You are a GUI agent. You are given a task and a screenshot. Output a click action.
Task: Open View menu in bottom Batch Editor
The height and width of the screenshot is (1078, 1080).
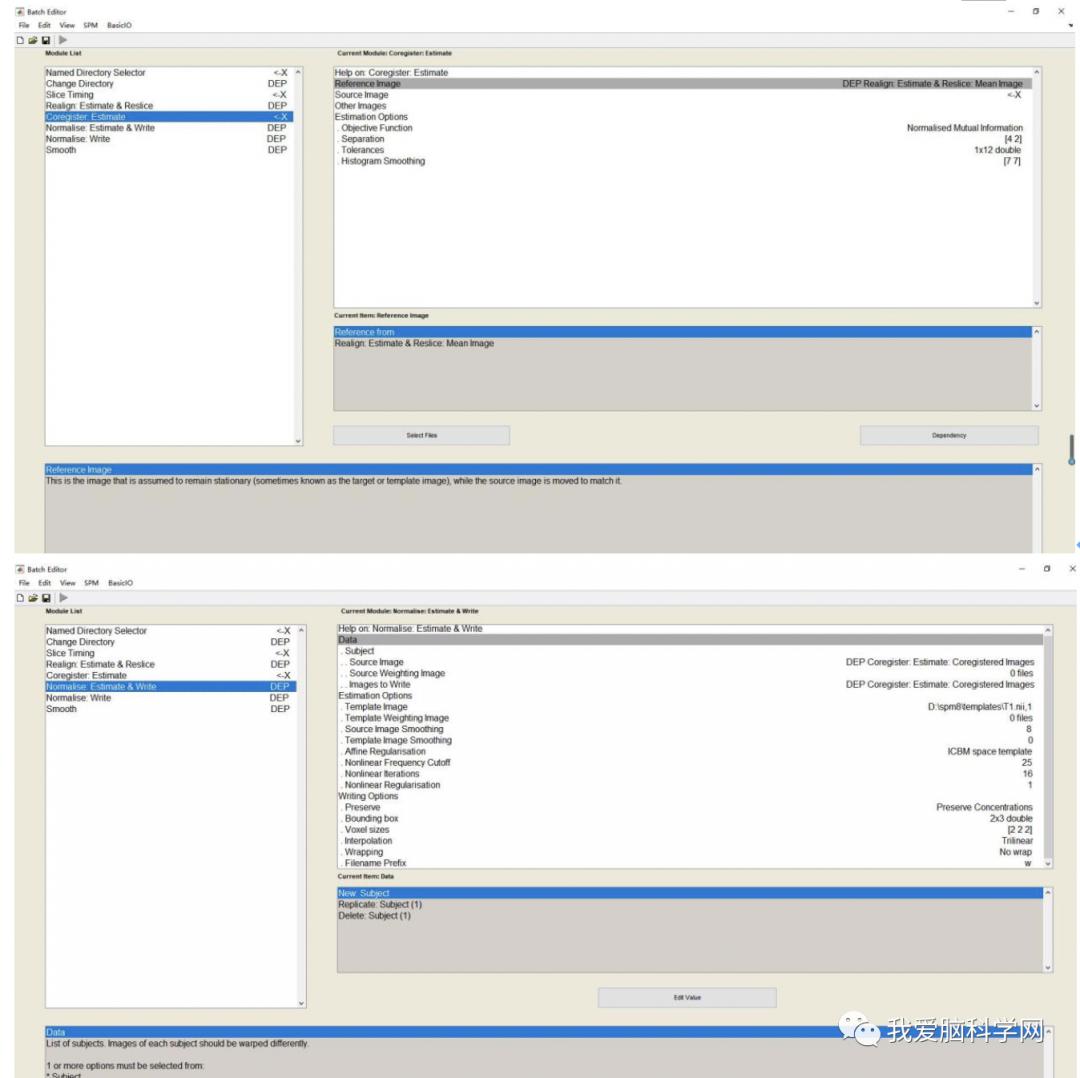coord(67,583)
